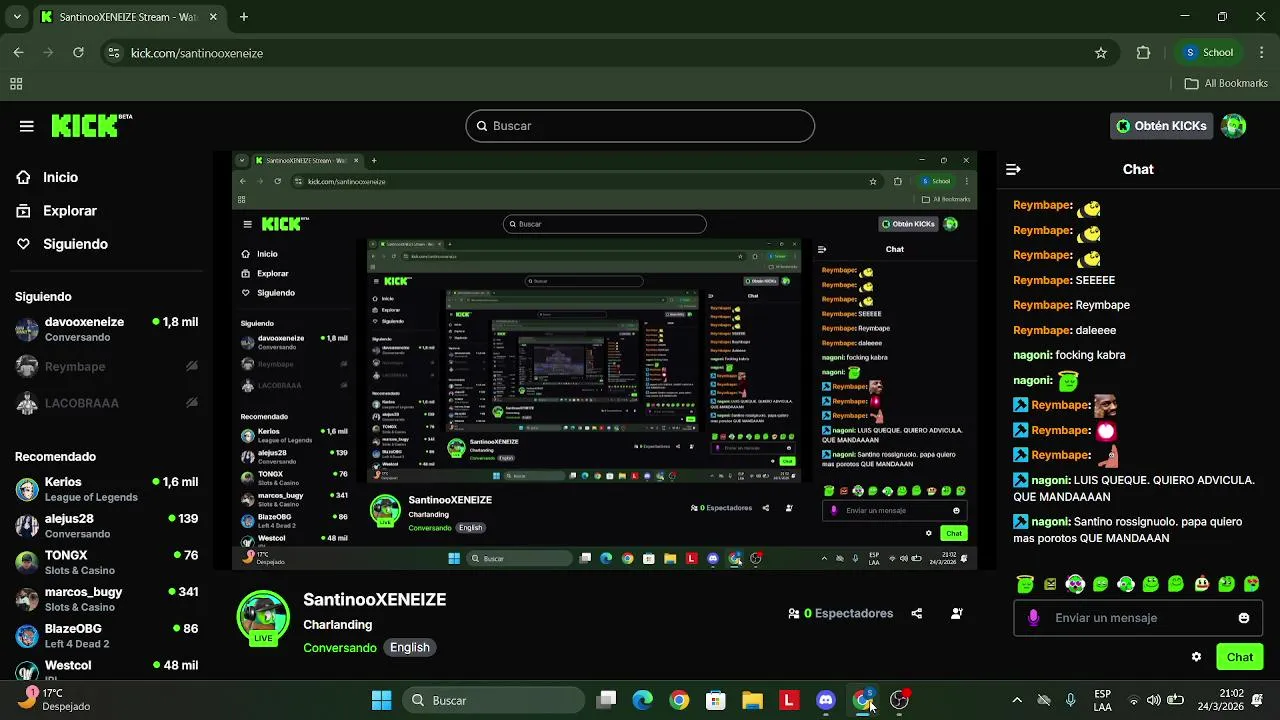Image resolution: width=1280 pixels, height=720 pixels.
Task: Click the crossed-eye icon next to Reymbape
Action: pos(192,366)
